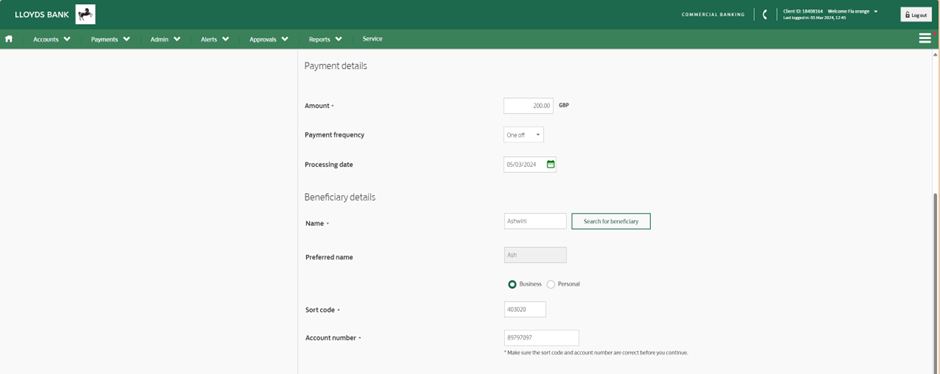Select the Personal radio button
This screenshot has width=940, height=374.
tap(550, 284)
